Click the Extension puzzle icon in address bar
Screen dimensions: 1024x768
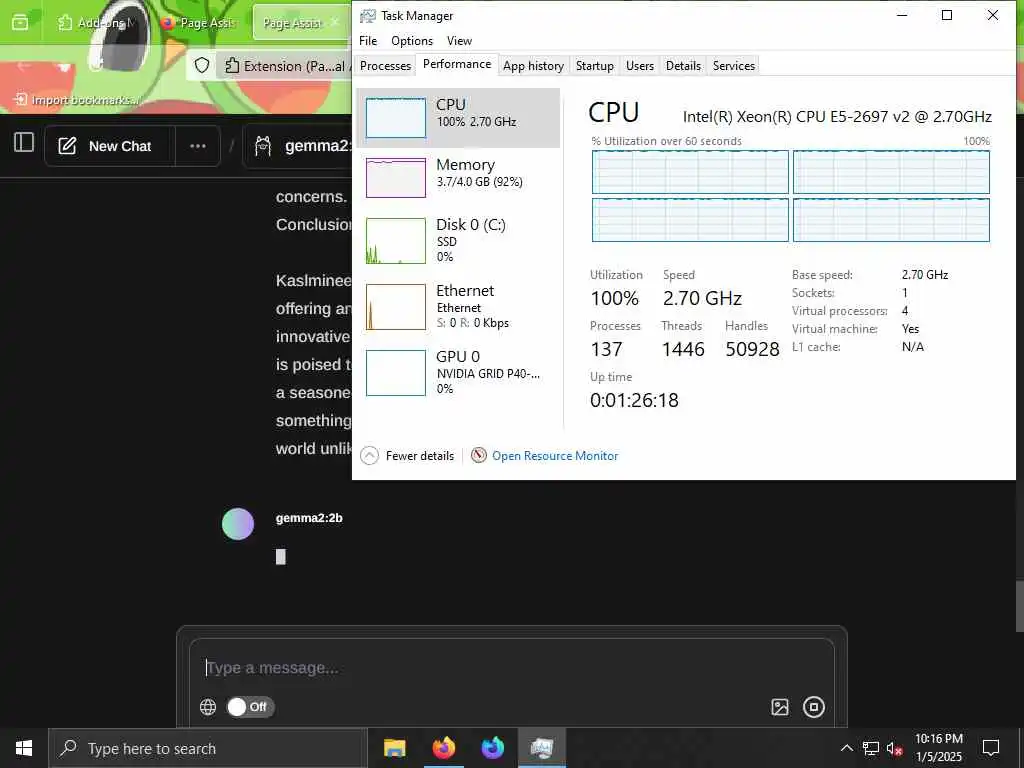pyautogui.click(x=232, y=65)
